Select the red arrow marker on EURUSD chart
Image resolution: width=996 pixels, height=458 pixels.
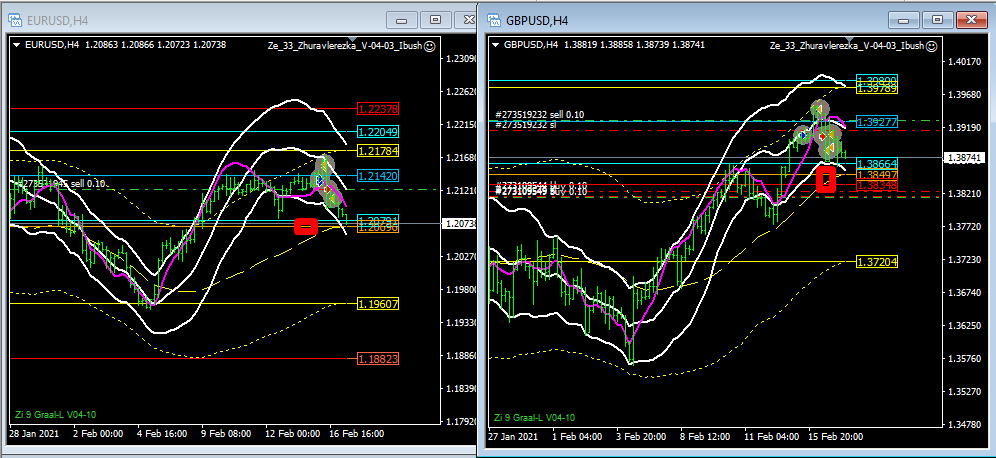tap(327, 189)
